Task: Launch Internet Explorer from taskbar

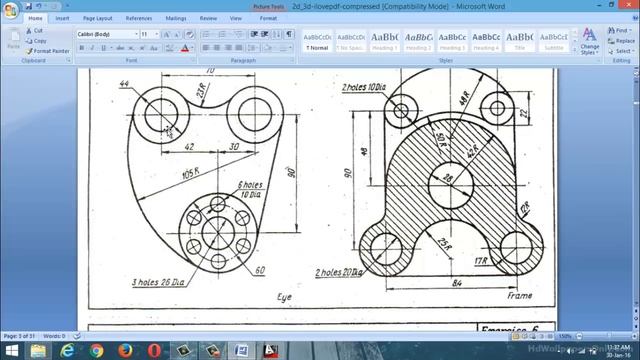Action: (x=67, y=351)
